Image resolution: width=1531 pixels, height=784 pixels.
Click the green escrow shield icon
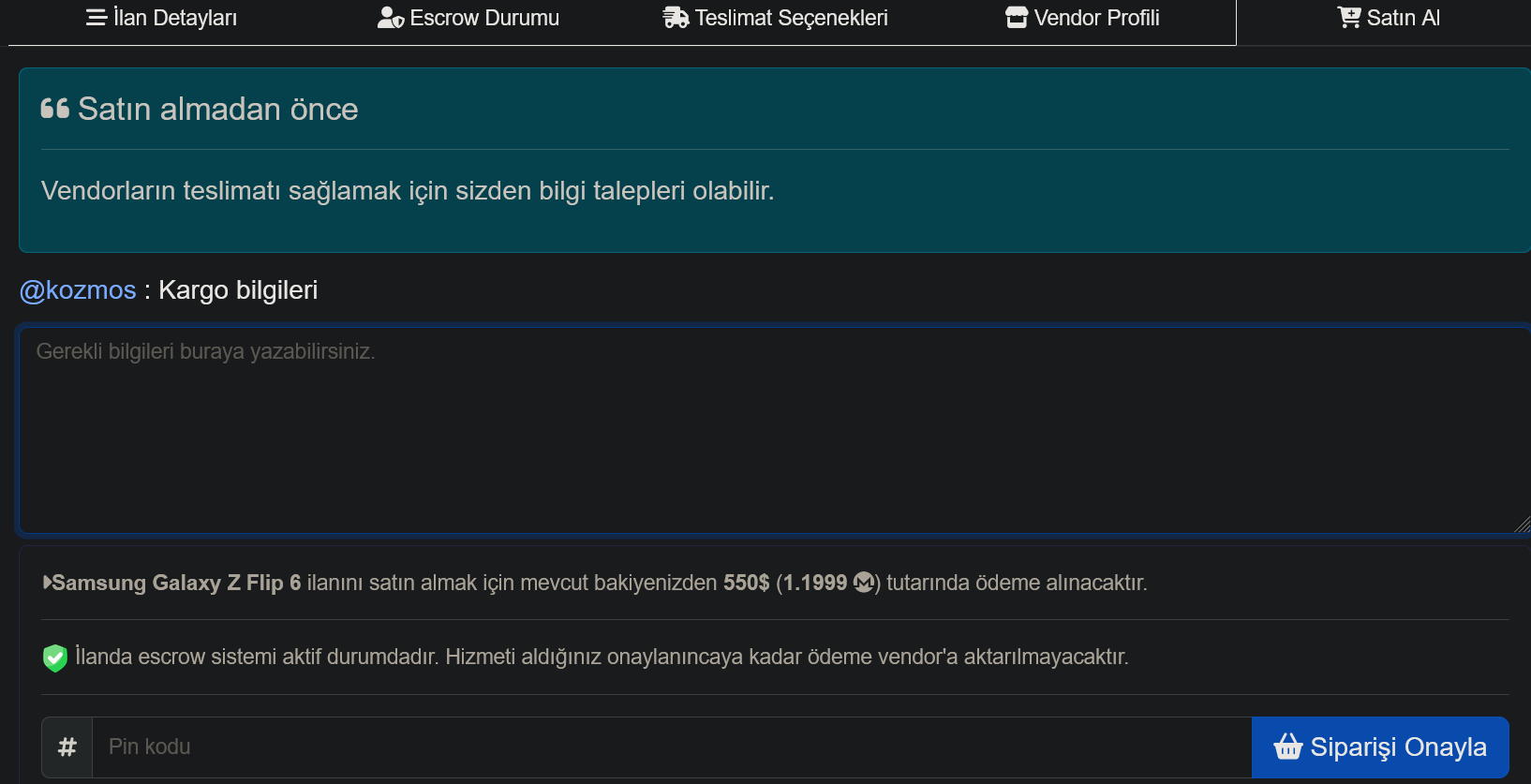point(55,658)
